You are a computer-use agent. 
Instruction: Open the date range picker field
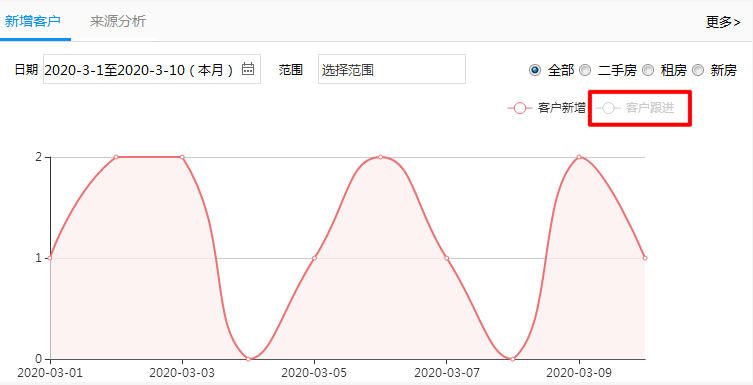click(152, 69)
